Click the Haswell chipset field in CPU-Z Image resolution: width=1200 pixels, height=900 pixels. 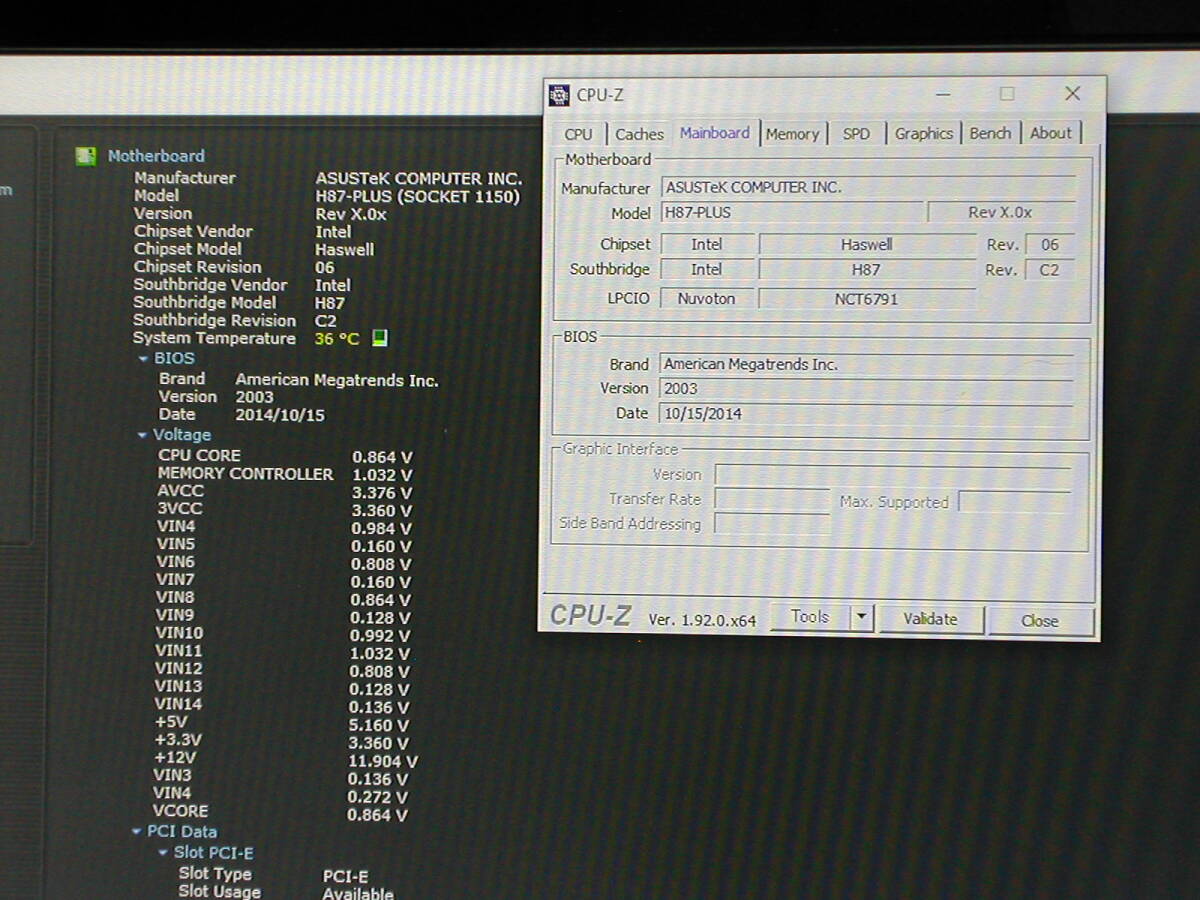click(x=867, y=245)
